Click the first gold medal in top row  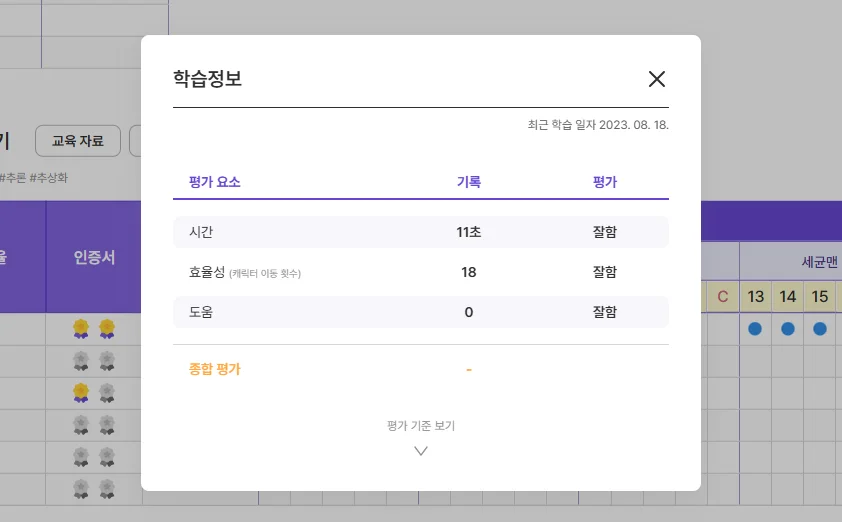(x=81, y=328)
